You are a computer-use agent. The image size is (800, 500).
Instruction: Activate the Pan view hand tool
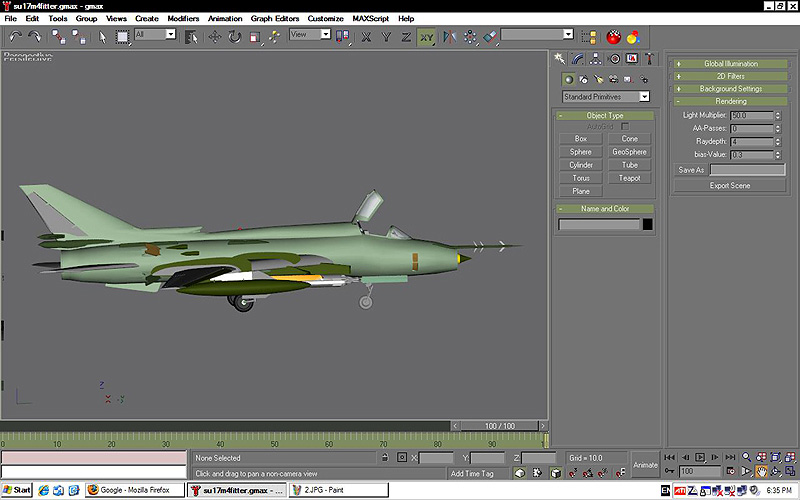pos(761,471)
